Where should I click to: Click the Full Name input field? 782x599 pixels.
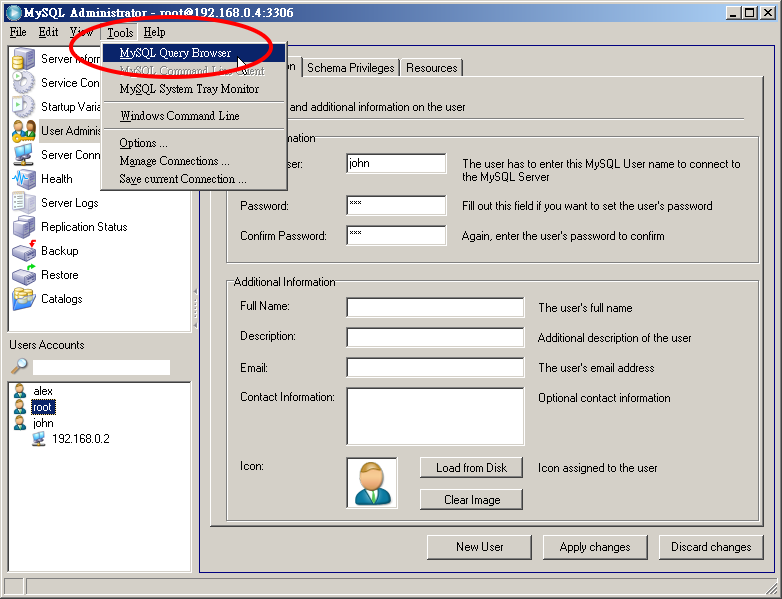[435, 308]
